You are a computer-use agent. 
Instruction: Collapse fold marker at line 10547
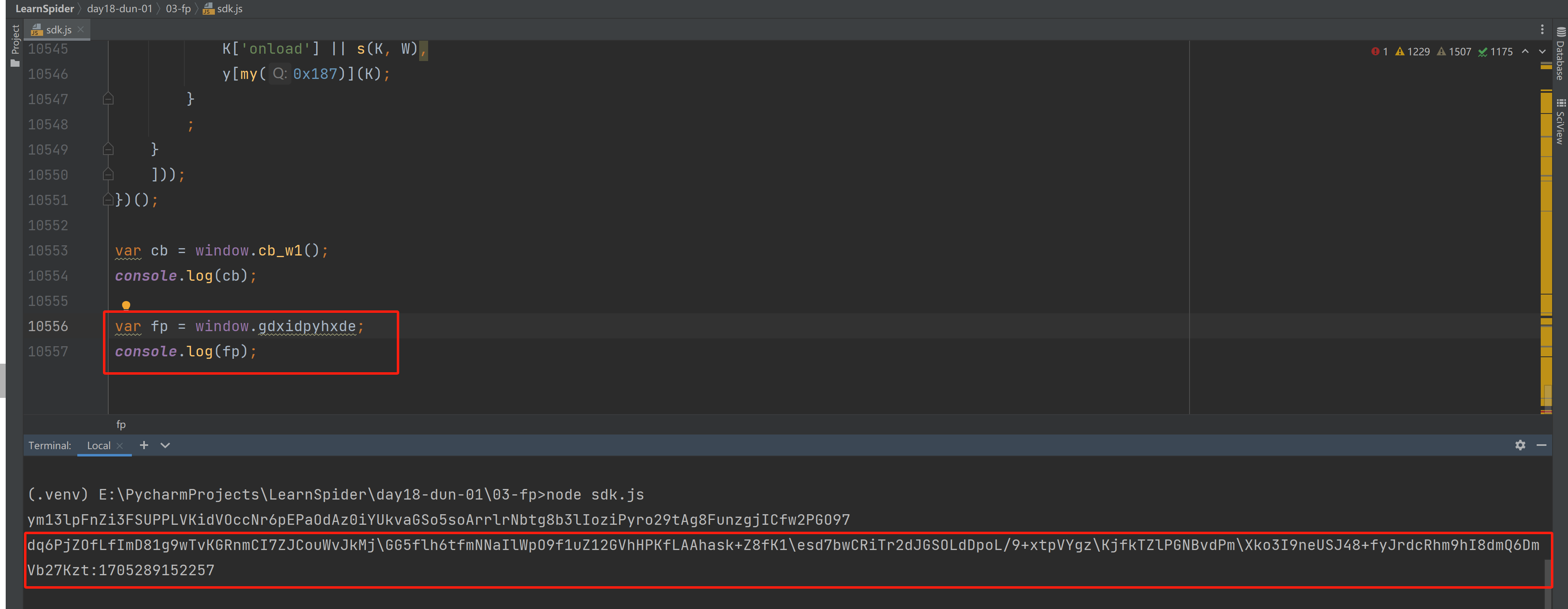pyautogui.click(x=108, y=98)
